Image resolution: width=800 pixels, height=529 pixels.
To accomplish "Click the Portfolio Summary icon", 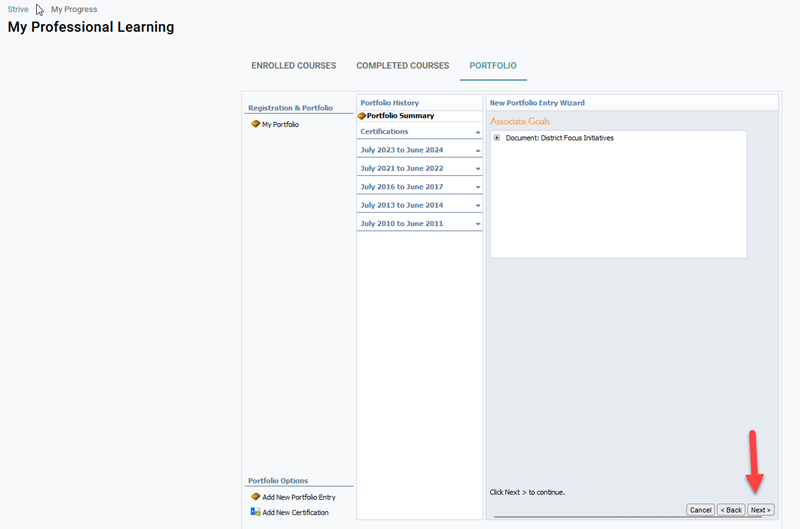I will [x=362, y=116].
